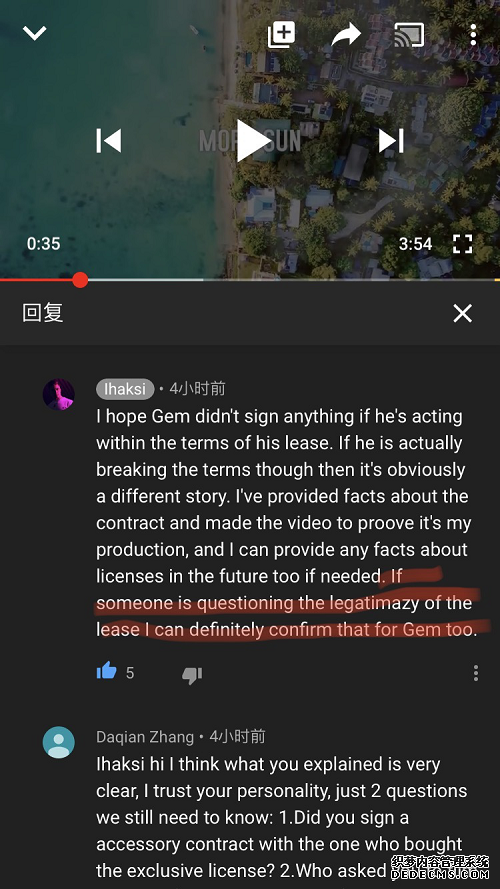
Task: Open more options for Ihaksi's comment
Action: 476,673
